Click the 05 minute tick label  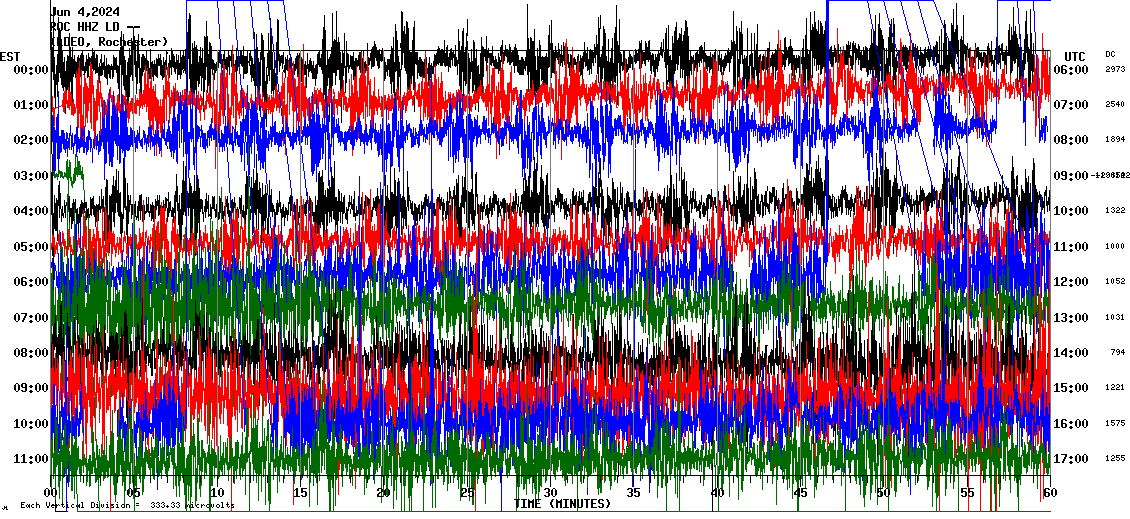[x=134, y=493]
